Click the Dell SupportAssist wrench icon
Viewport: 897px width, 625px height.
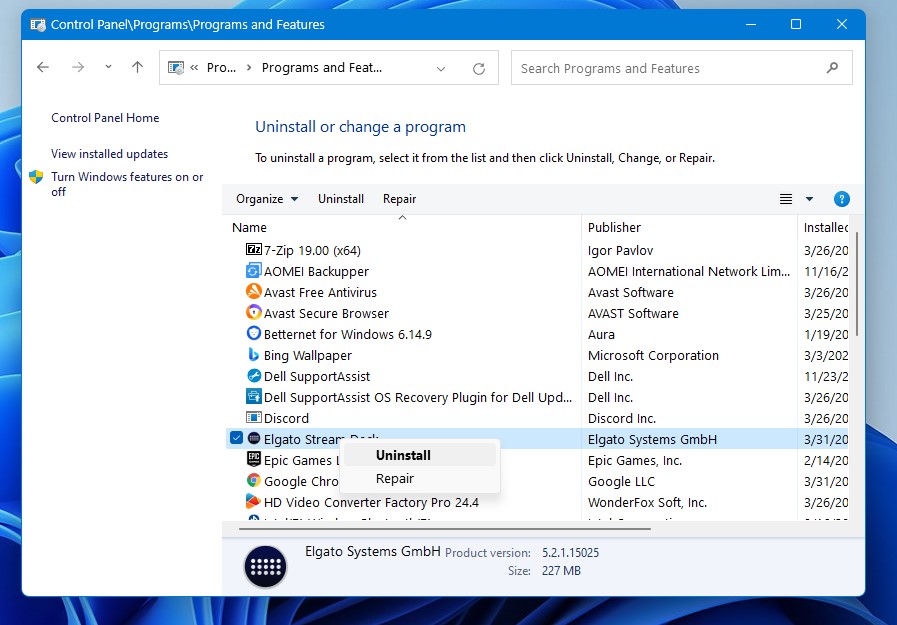[x=253, y=376]
